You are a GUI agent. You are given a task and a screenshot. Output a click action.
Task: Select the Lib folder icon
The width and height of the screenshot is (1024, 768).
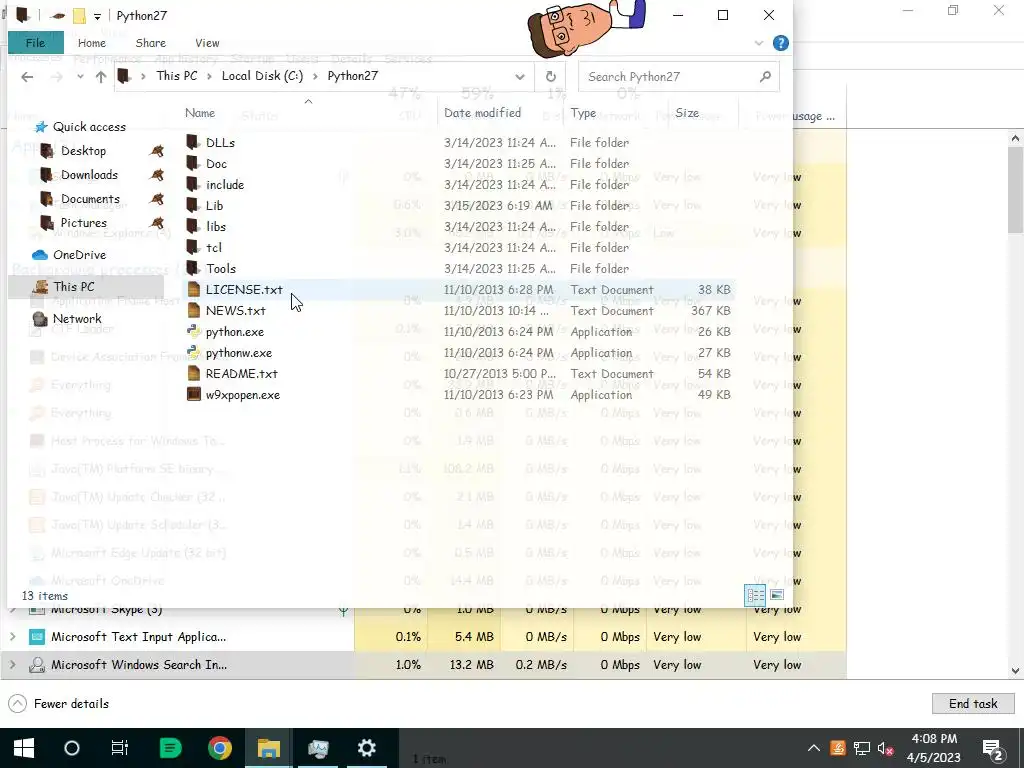tap(192, 205)
